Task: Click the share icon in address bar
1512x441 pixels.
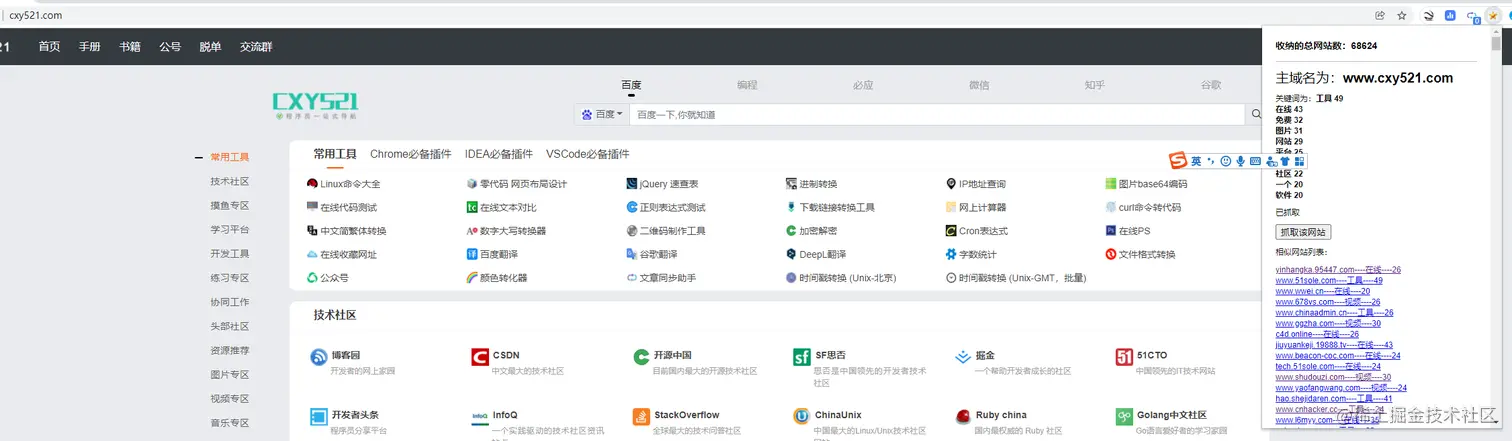Action: [x=1380, y=15]
